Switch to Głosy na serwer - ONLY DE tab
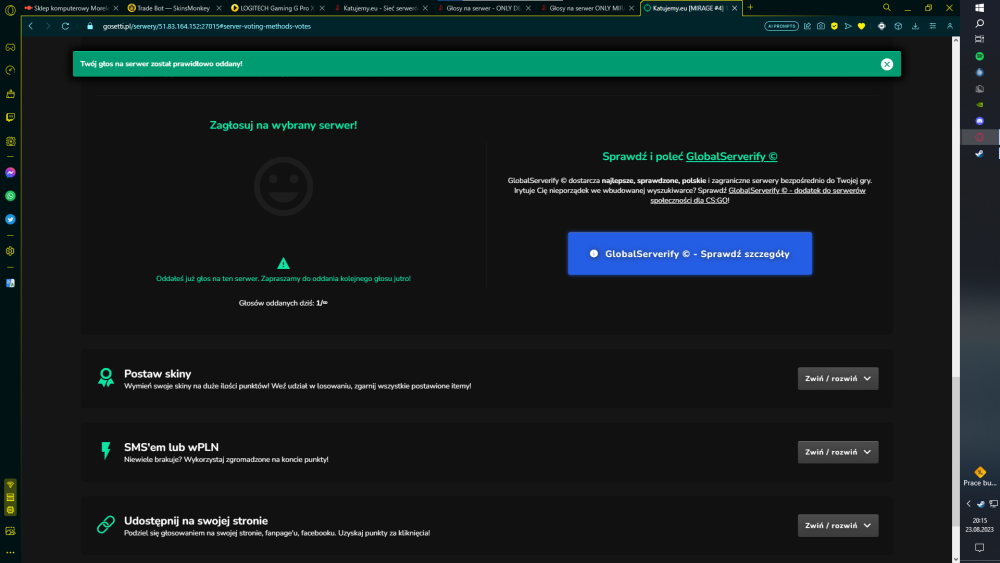This screenshot has width=1000, height=563. 483,8
